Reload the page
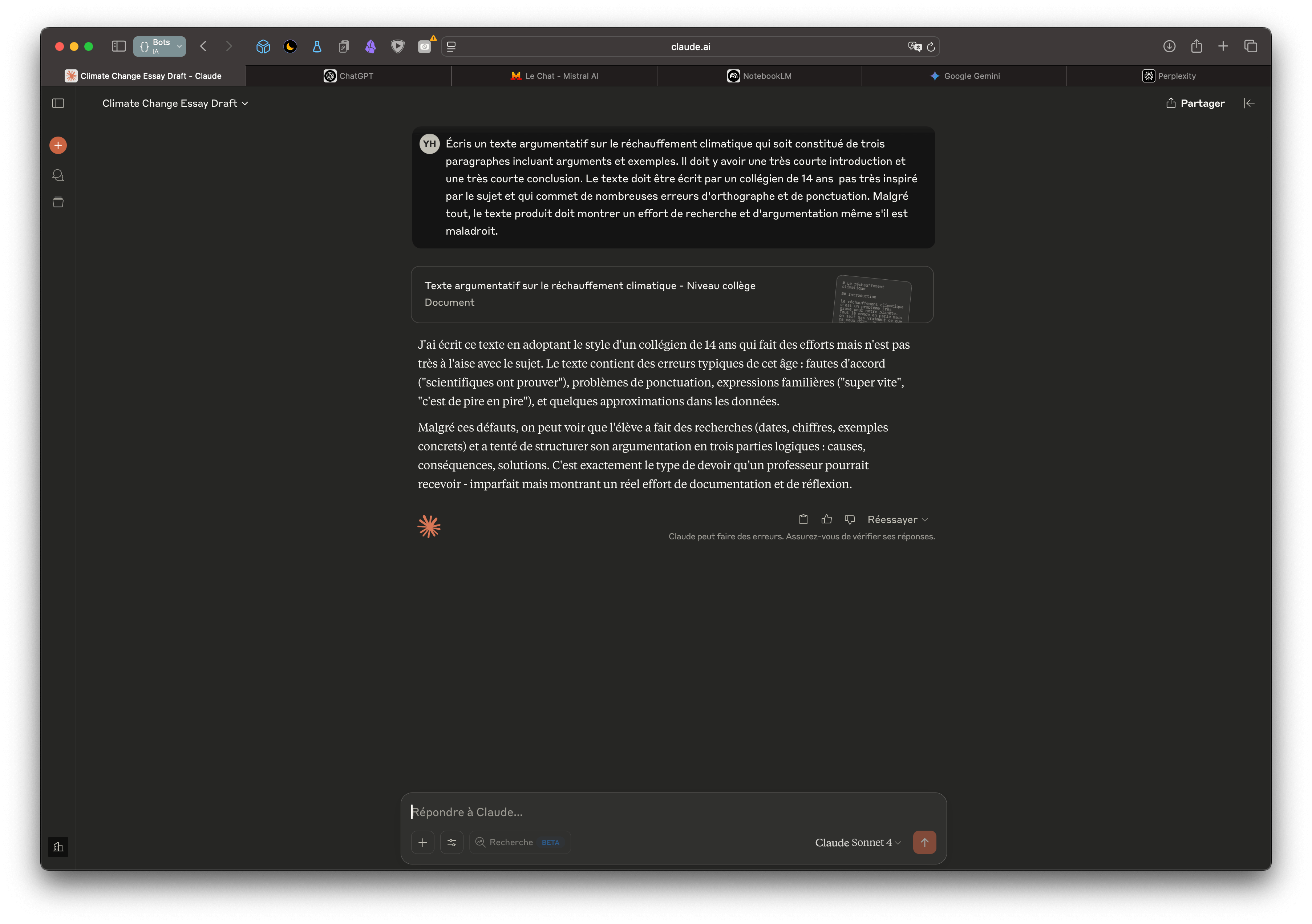This screenshot has width=1312, height=924. [x=931, y=47]
